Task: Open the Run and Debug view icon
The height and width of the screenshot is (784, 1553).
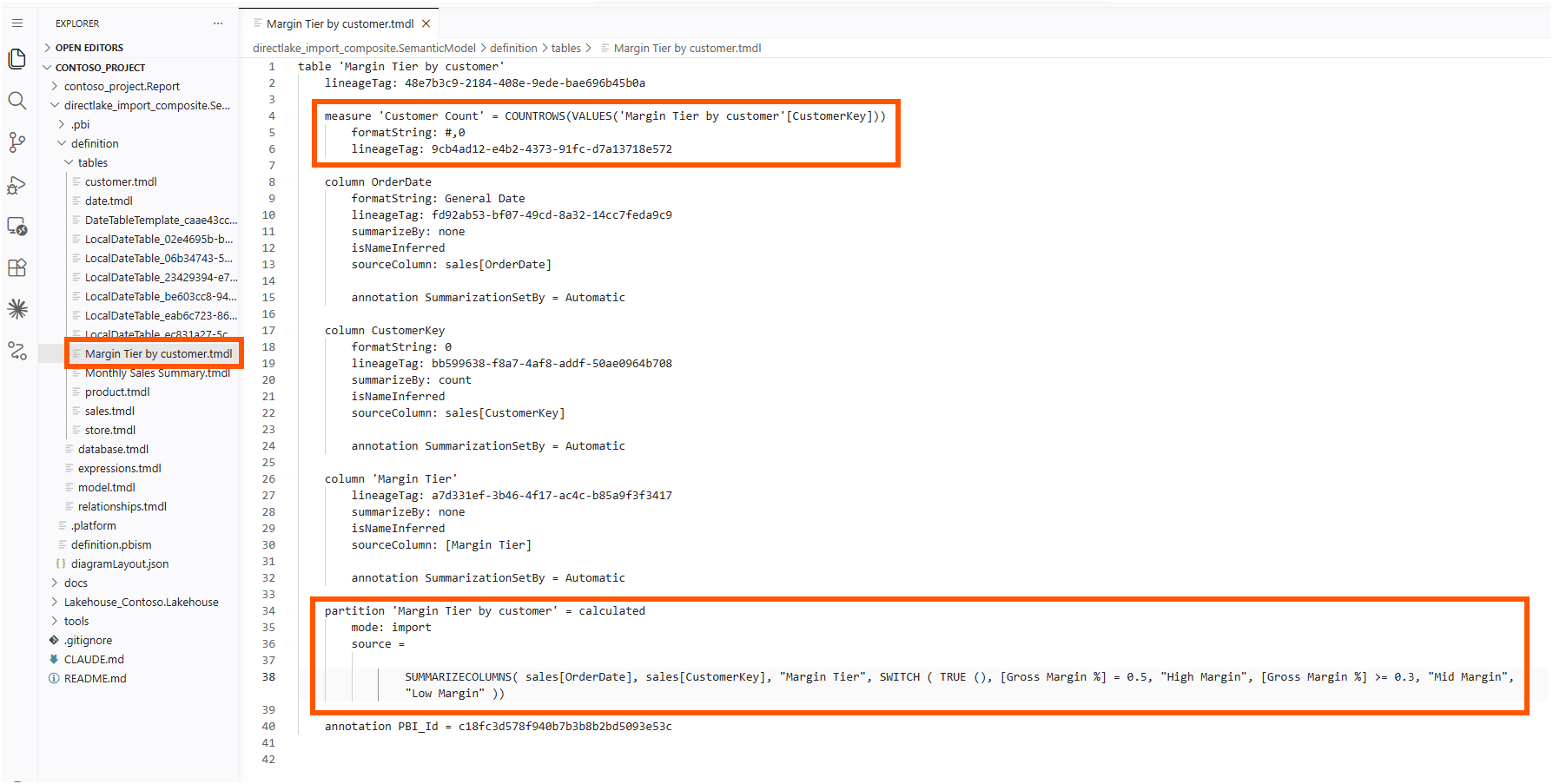Action: tap(17, 184)
